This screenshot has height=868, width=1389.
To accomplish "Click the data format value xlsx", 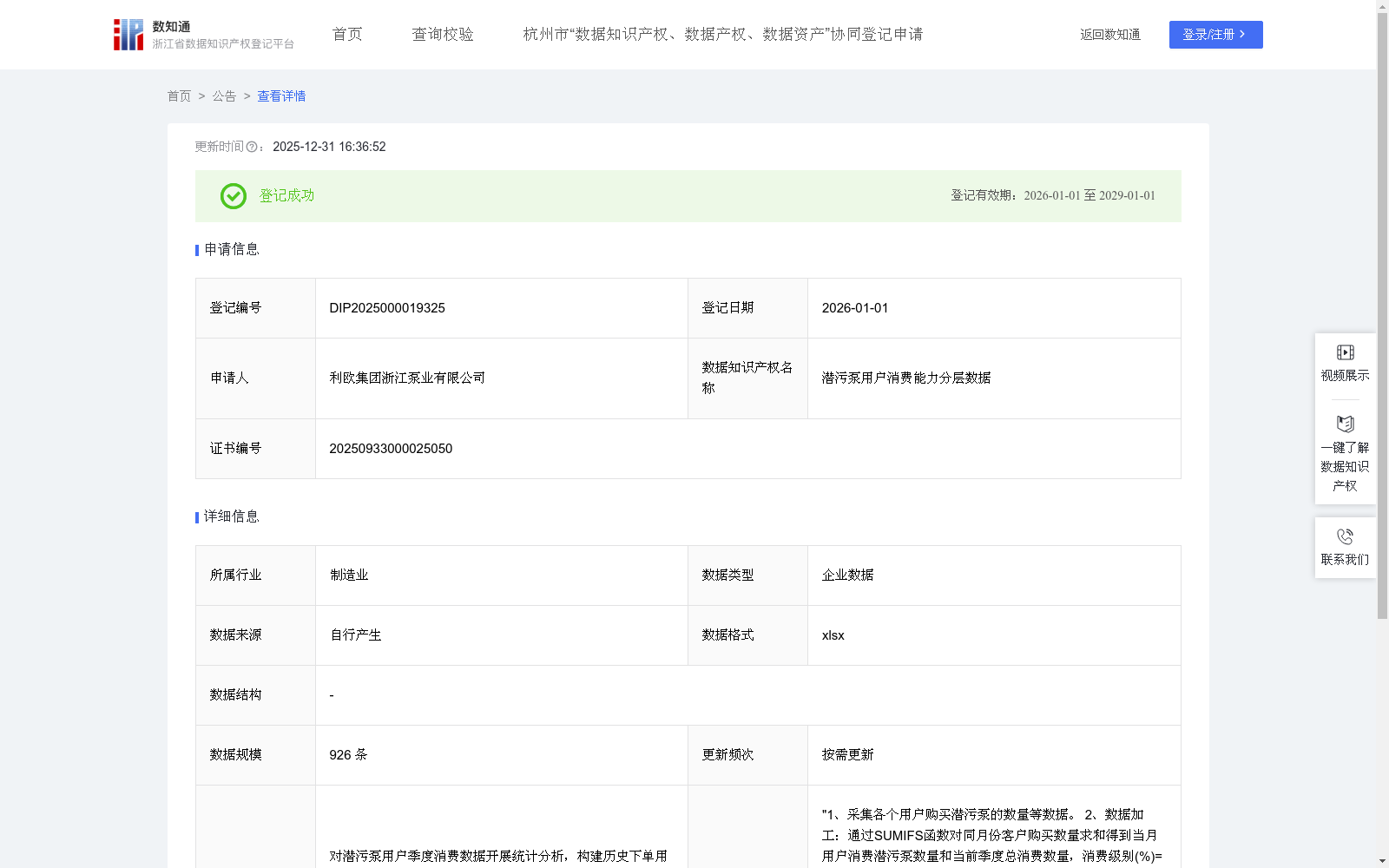I will [x=833, y=635].
